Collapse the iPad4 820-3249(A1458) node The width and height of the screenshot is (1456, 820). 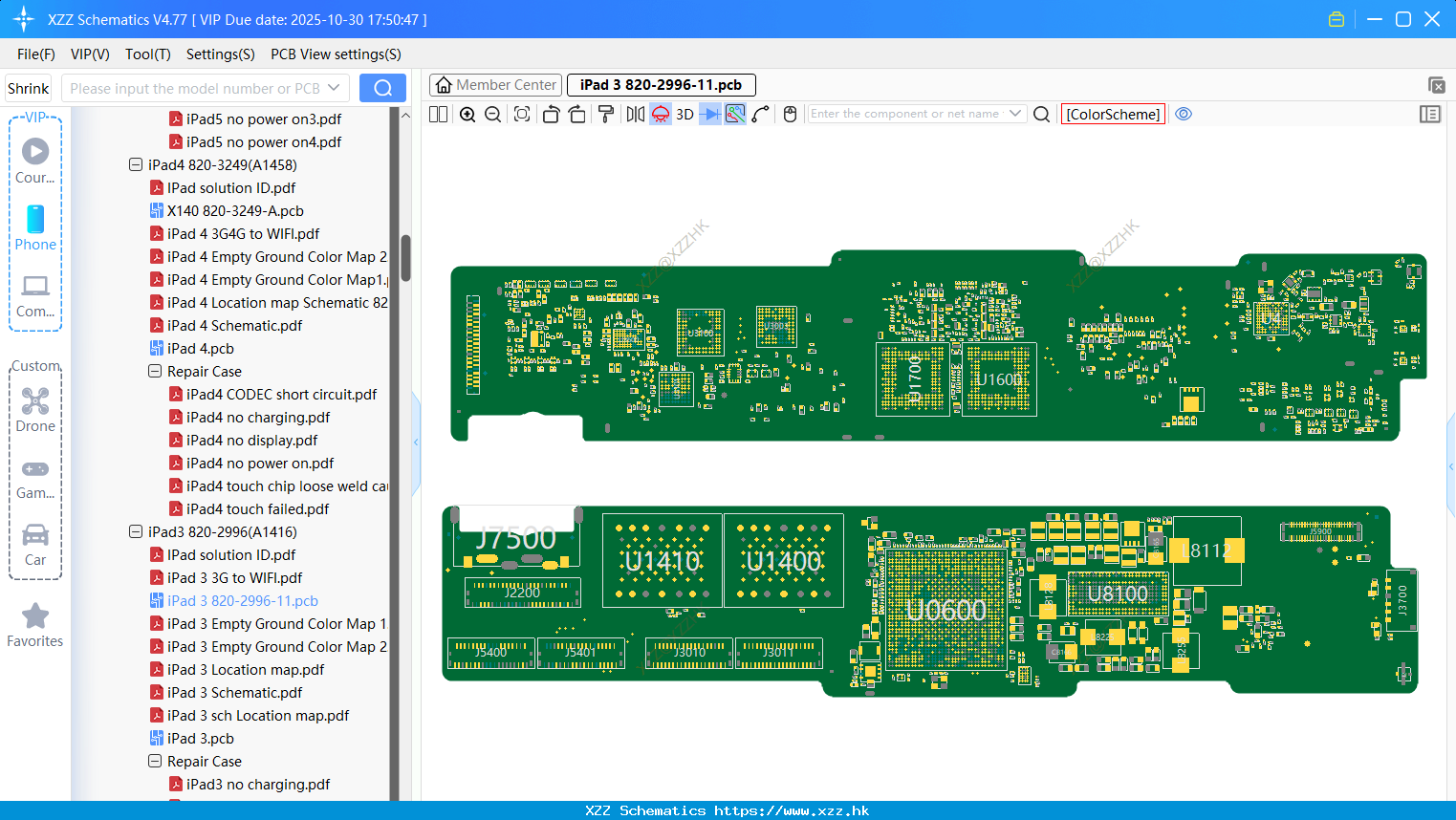[136, 164]
